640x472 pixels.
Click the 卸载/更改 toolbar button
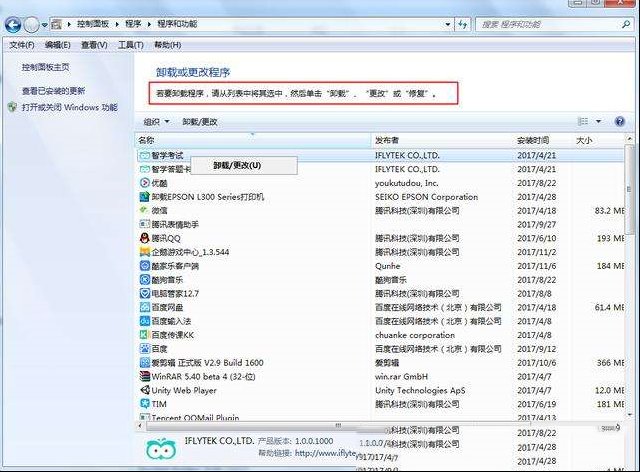pyautogui.click(x=200, y=122)
